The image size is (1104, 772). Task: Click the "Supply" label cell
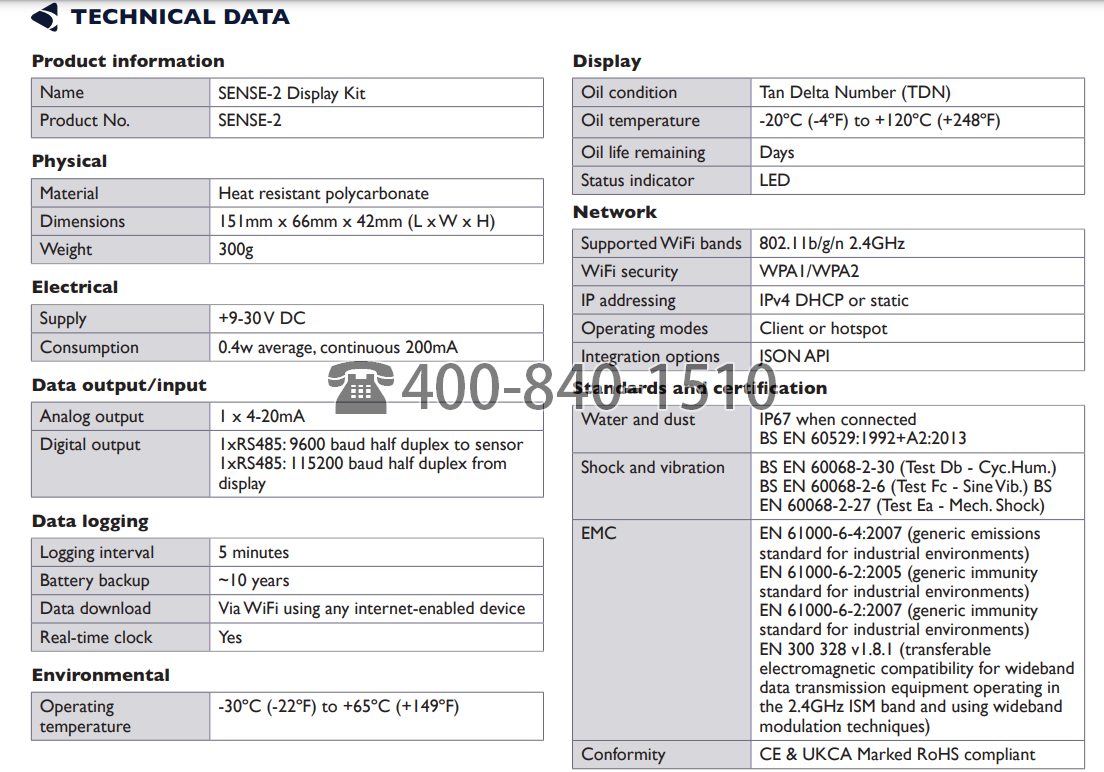pyautogui.click(x=120, y=318)
